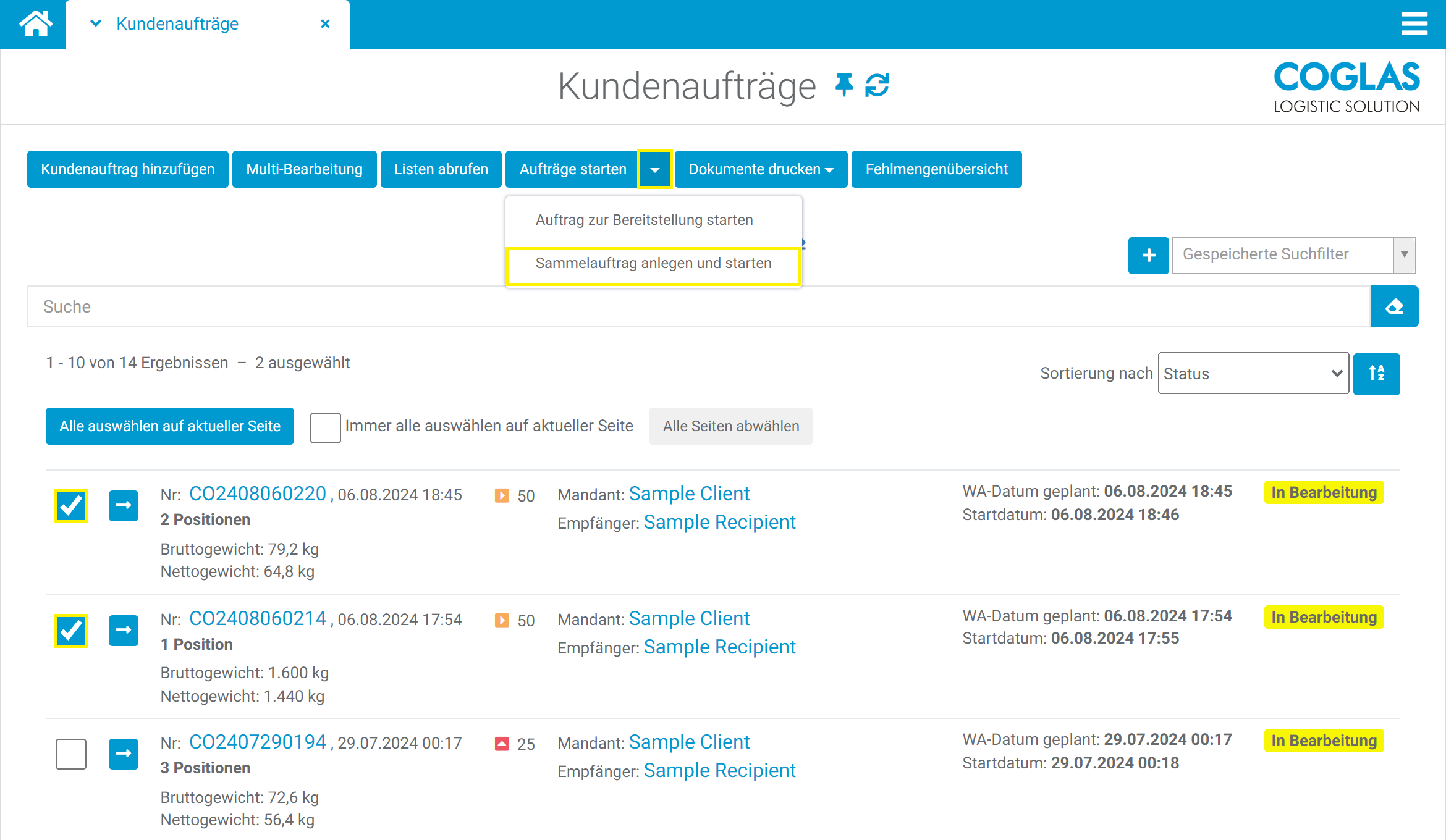Enable 'Immer alle auswählen auf aktueller Seite'
This screenshot has height=840, width=1446.
325,427
